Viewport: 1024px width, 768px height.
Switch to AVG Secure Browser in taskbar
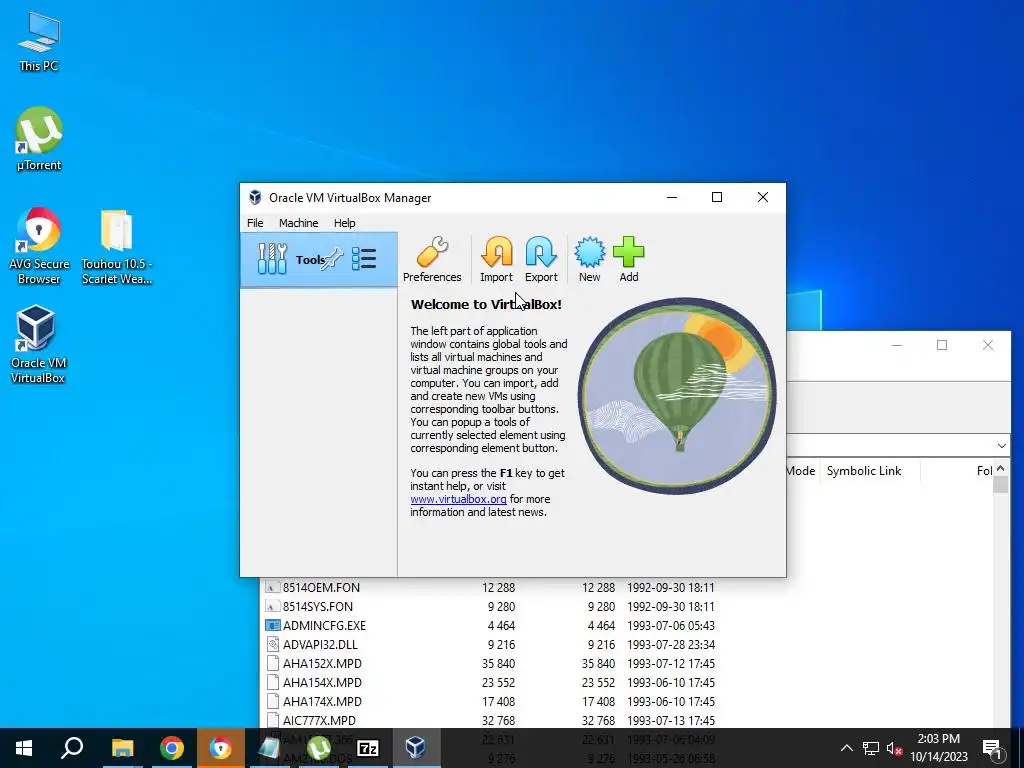(220, 748)
